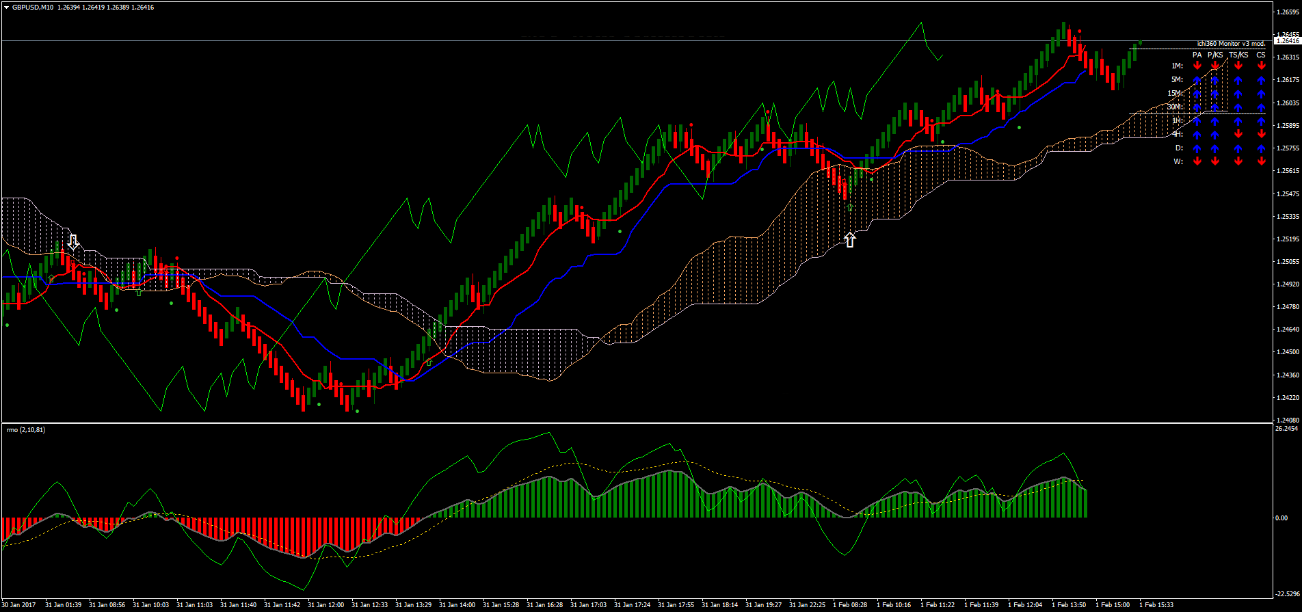Click the 5M row label in the monitor panel

point(1176,80)
